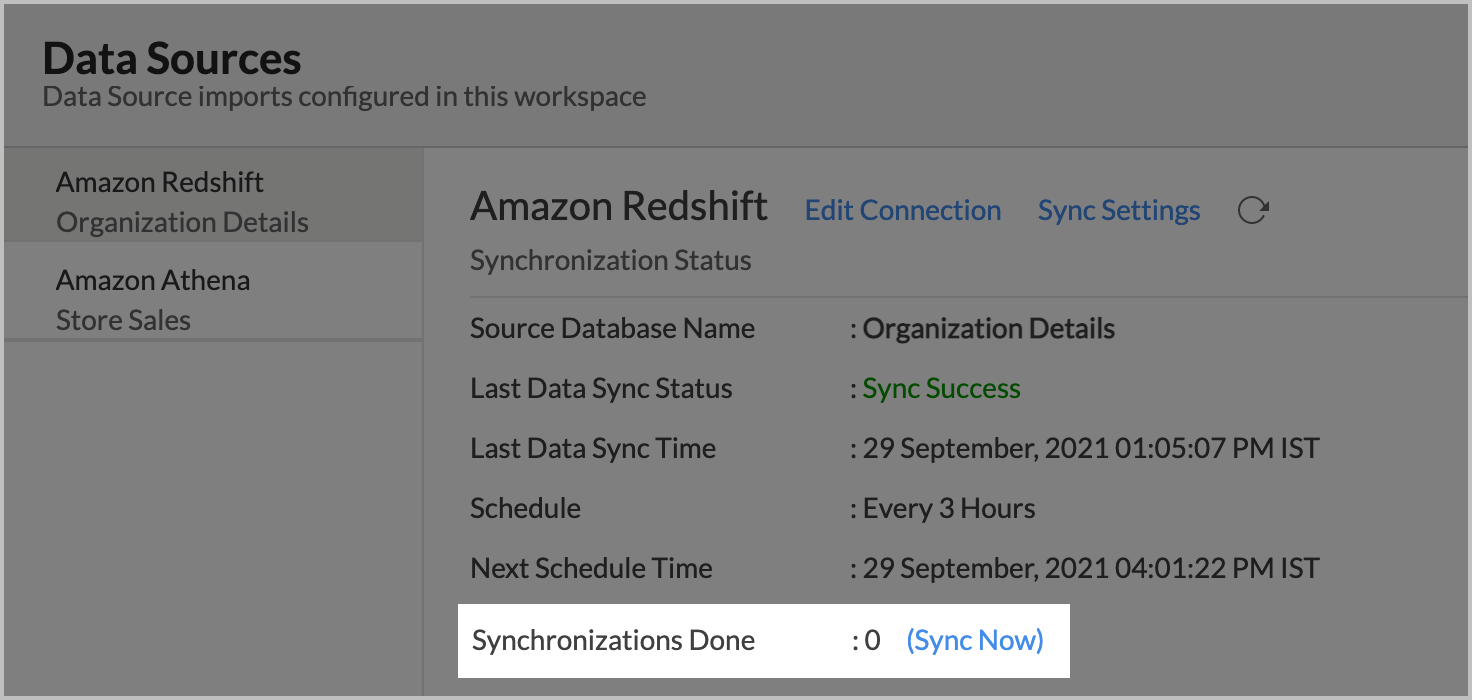Click the Organization Details text in the sidebar
Screen dimensions: 1472x700
182,222
